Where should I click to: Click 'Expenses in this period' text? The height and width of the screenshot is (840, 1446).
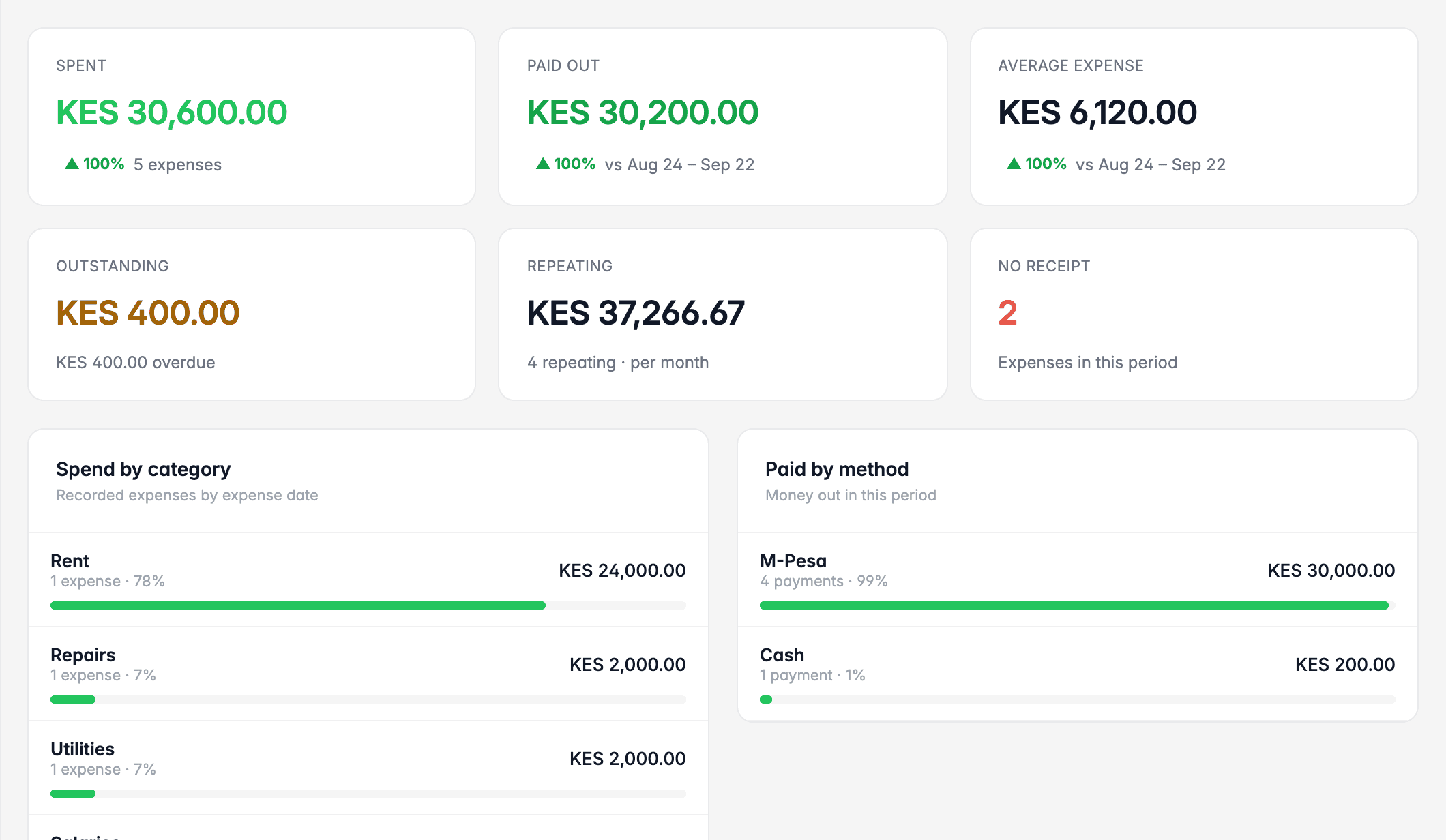1088,363
